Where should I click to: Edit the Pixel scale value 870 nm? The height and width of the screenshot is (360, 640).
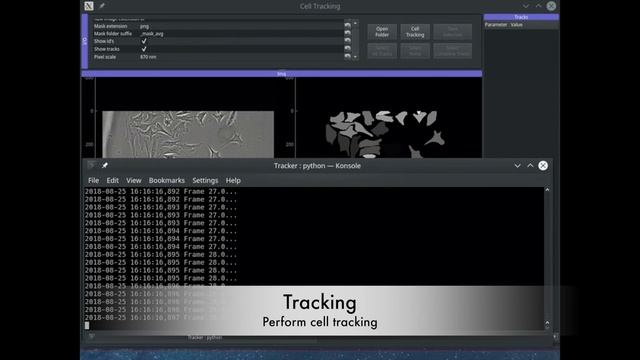pyautogui.click(x=241, y=57)
